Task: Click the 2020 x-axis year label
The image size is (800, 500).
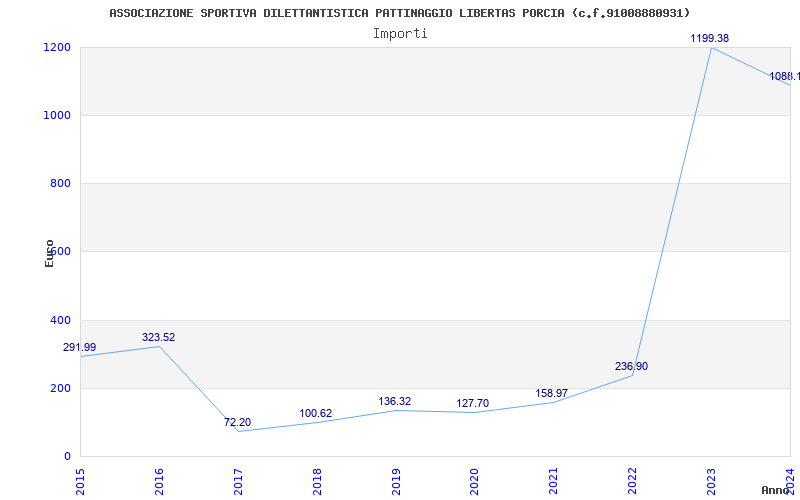Action: click(474, 482)
